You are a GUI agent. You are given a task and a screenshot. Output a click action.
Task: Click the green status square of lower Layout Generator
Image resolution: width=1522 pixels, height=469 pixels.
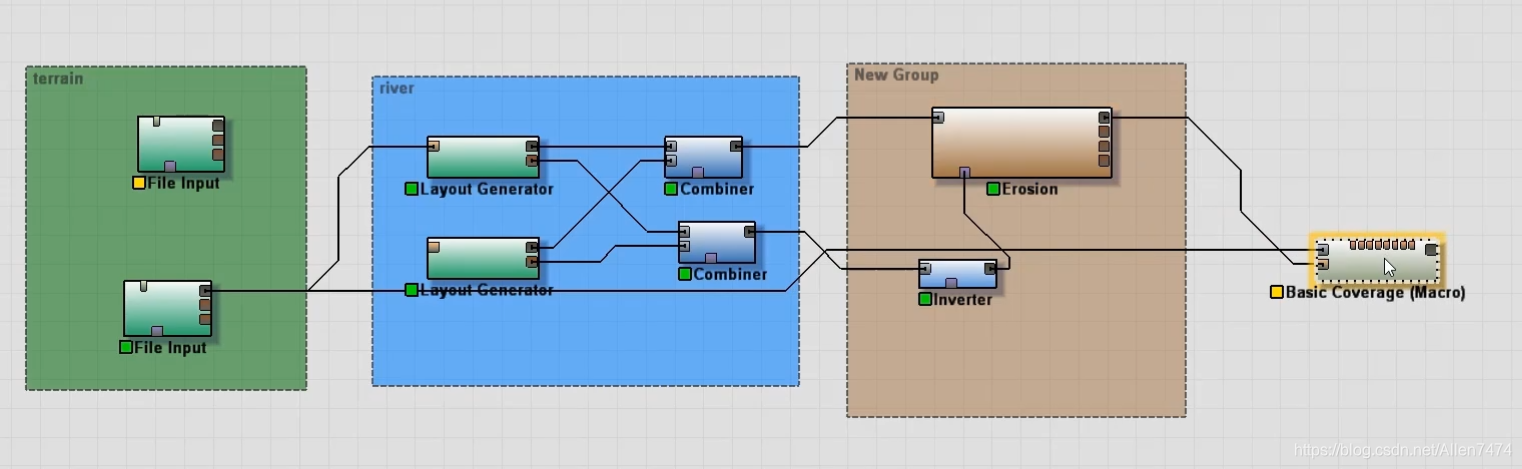[x=411, y=290]
